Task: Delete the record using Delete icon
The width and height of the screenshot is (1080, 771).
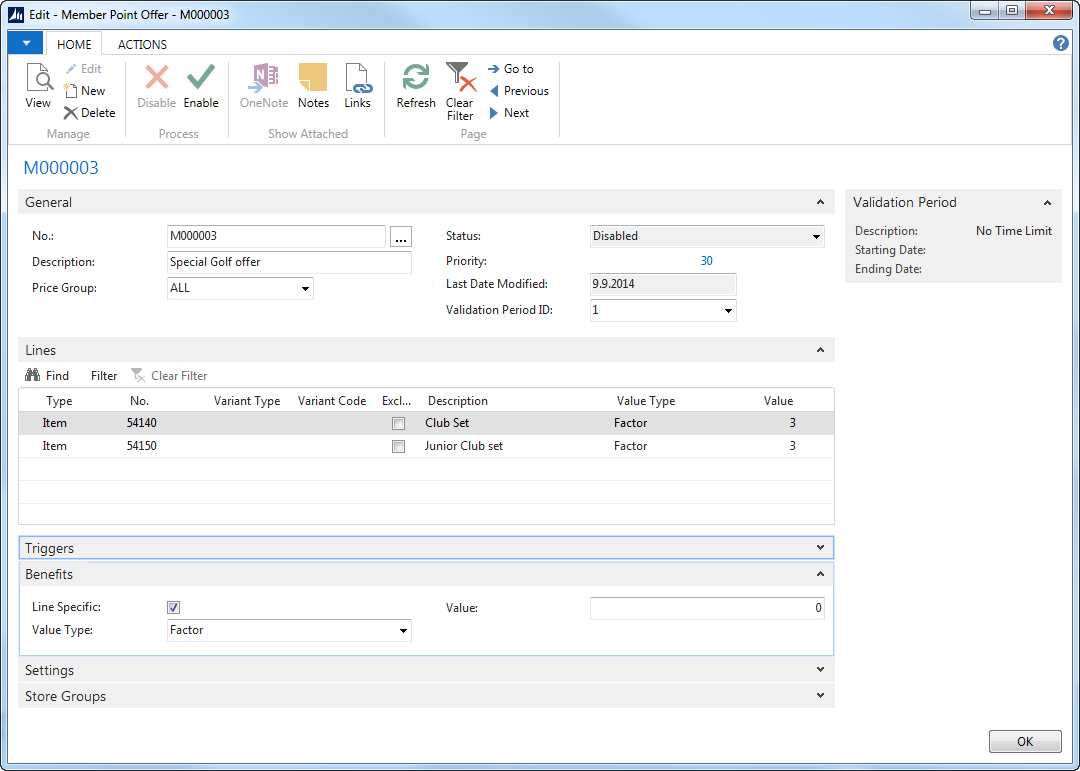Action: click(x=72, y=113)
